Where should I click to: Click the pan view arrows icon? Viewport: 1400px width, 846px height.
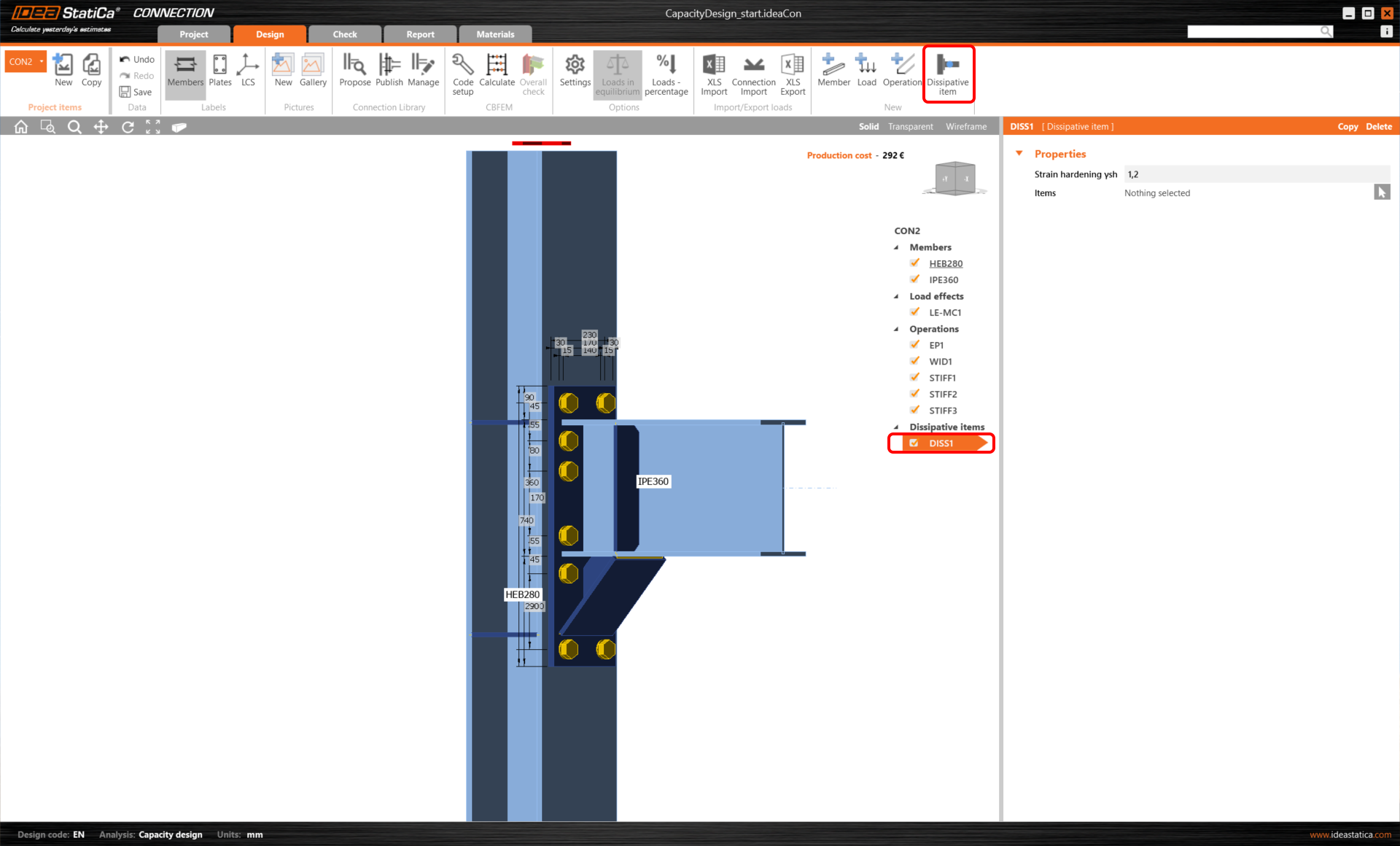point(101,127)
